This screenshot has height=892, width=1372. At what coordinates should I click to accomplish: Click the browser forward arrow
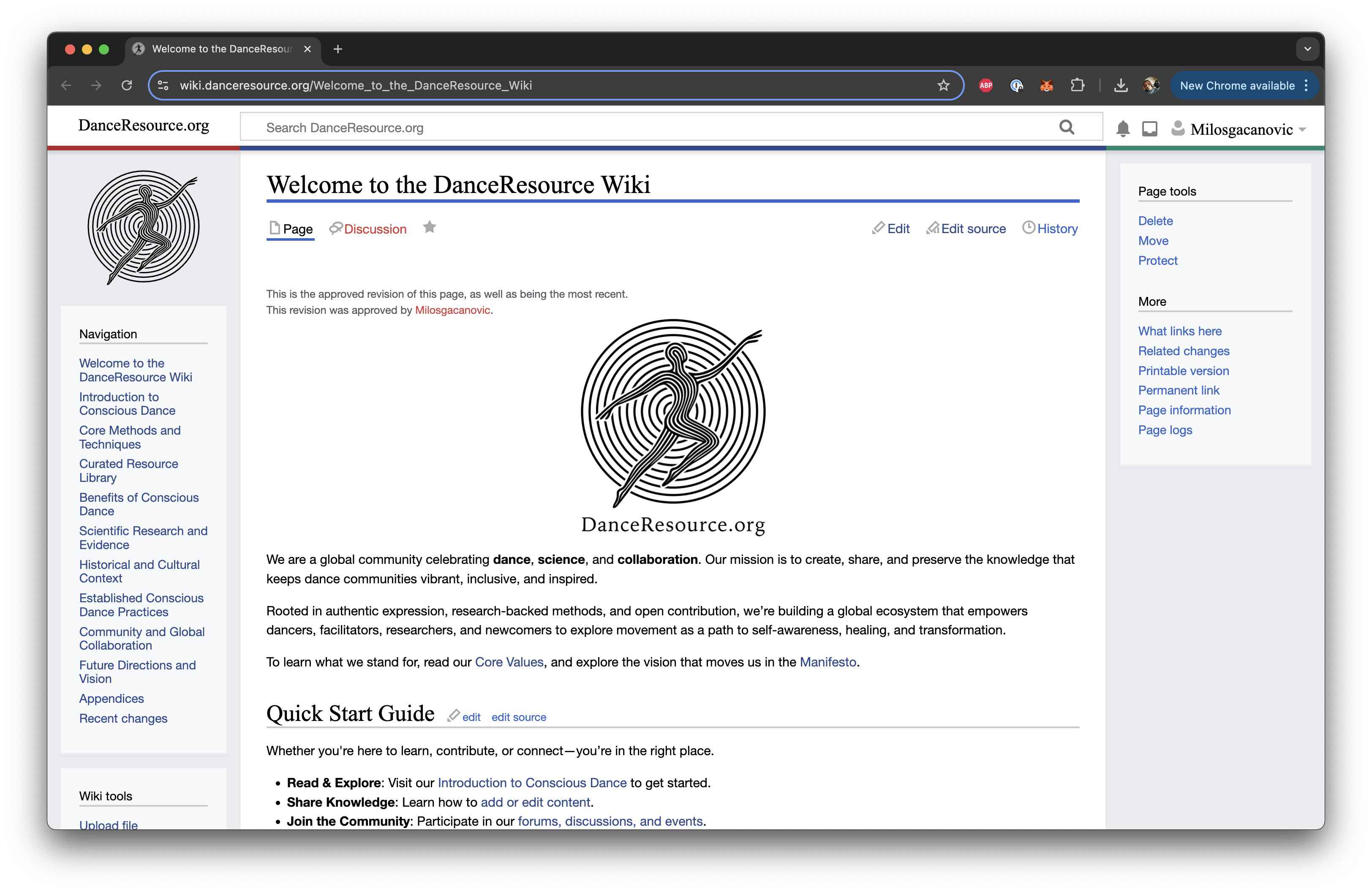pyautogui.click(x=96, y=85)
